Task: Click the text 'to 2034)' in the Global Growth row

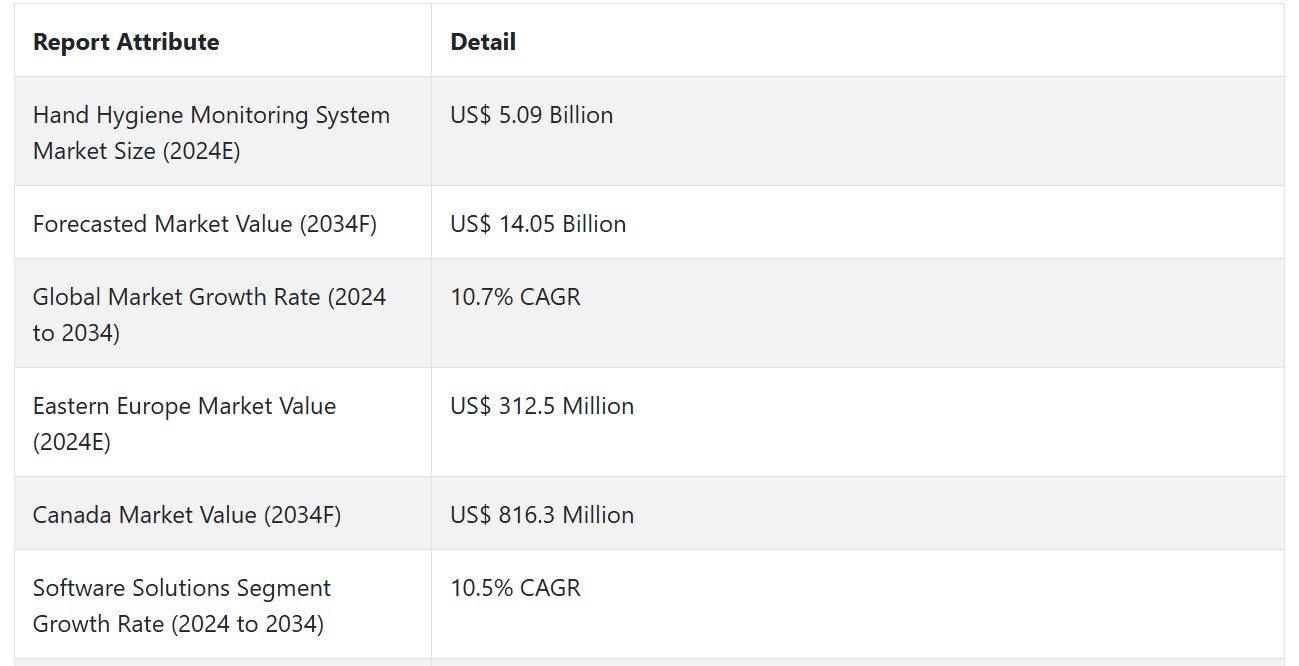Action: pos(76,333)
